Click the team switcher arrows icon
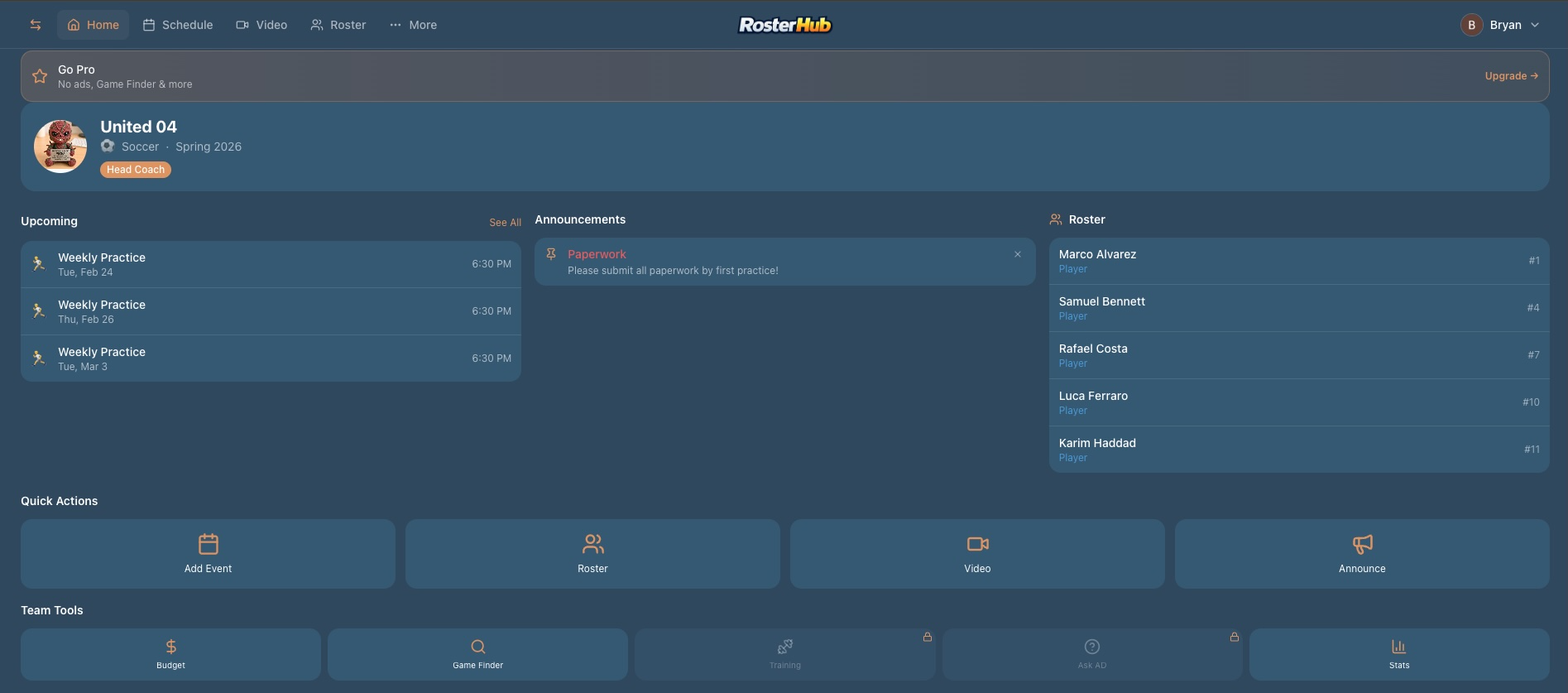This screenshot has height=693, width=1568. point(36,25)
